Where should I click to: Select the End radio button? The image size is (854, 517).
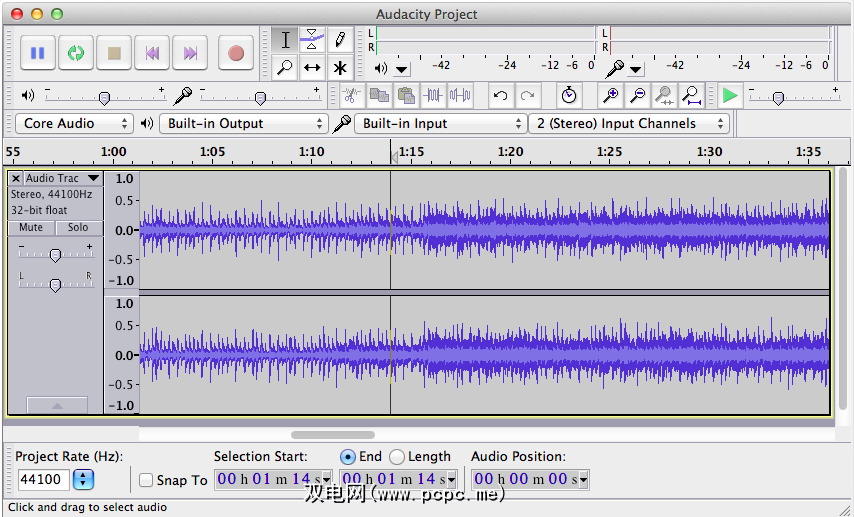tap(348, 457)
